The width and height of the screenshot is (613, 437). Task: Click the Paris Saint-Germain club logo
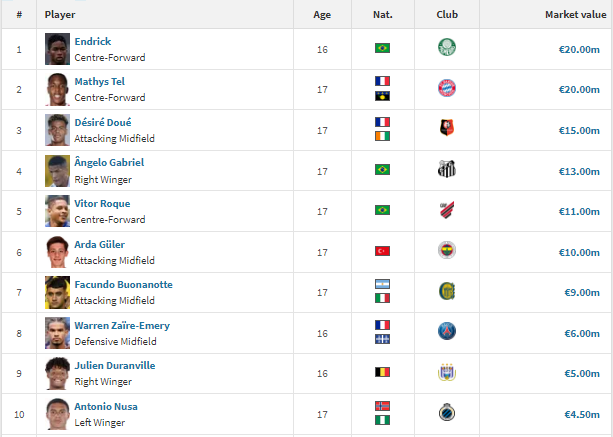point(446,331)
